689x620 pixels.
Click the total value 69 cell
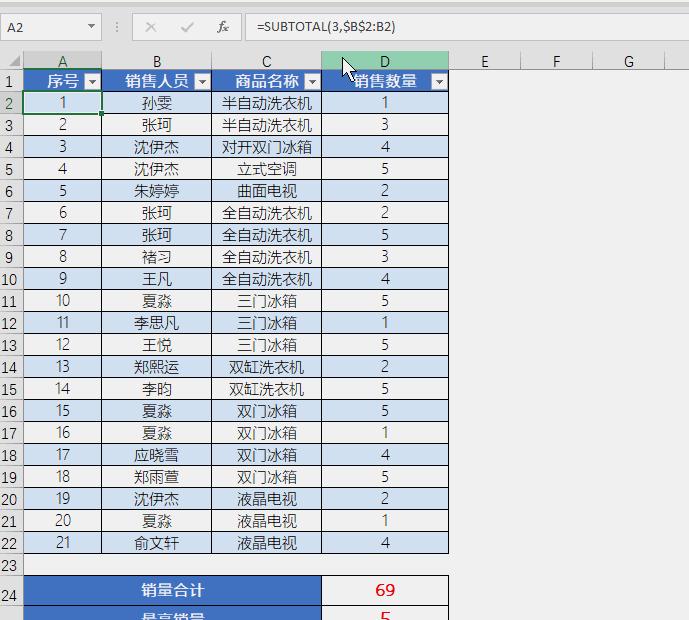(385, 590)
